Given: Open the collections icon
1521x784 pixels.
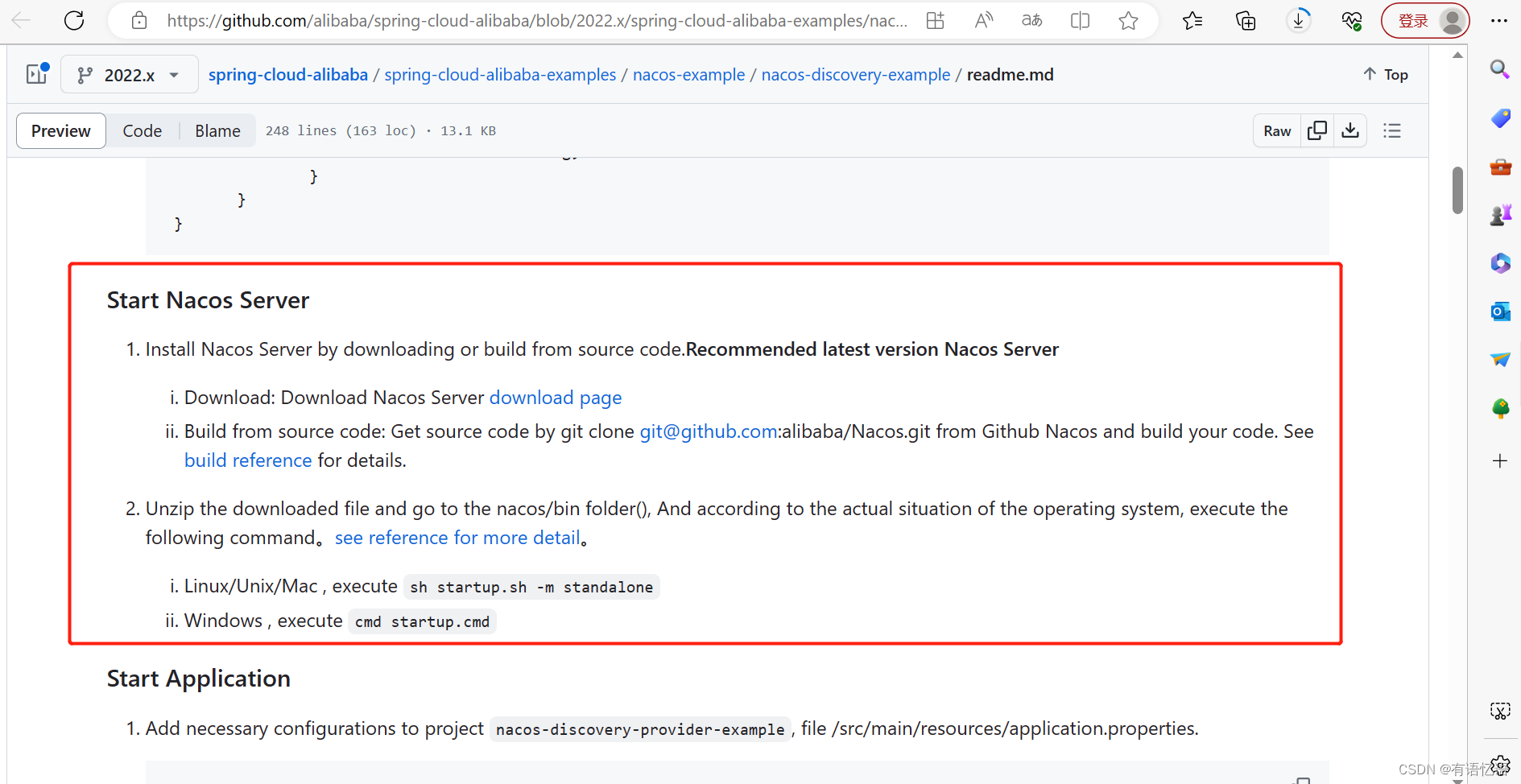Looking at the screenshot, I should pos(1246,21).
